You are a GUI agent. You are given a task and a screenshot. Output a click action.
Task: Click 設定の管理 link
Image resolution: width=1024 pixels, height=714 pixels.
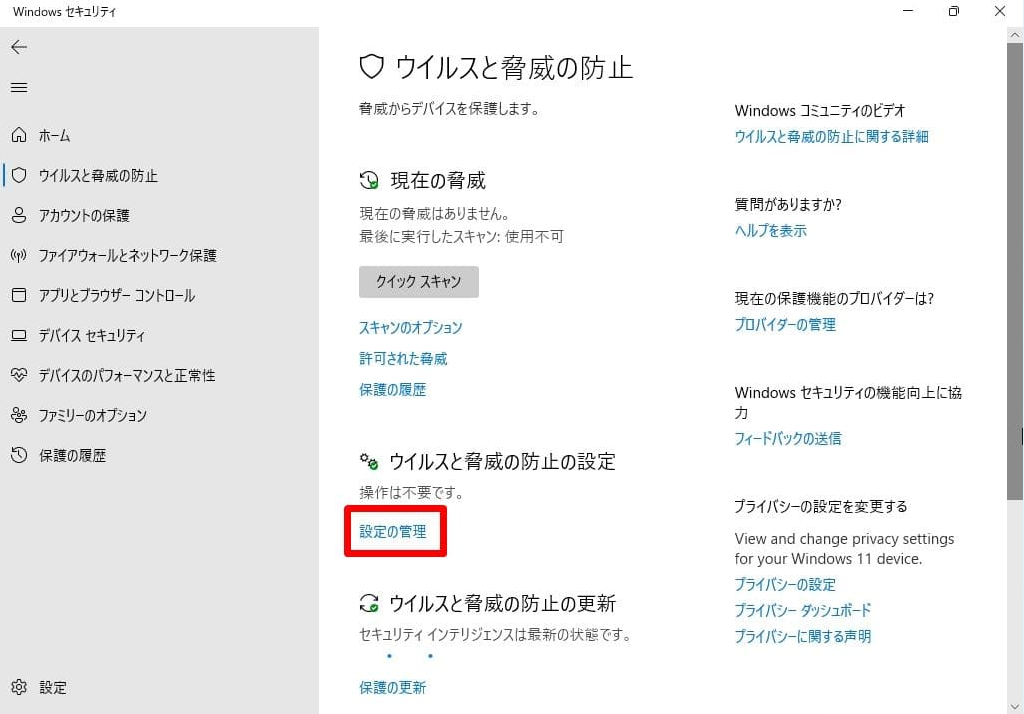point(392,531)
